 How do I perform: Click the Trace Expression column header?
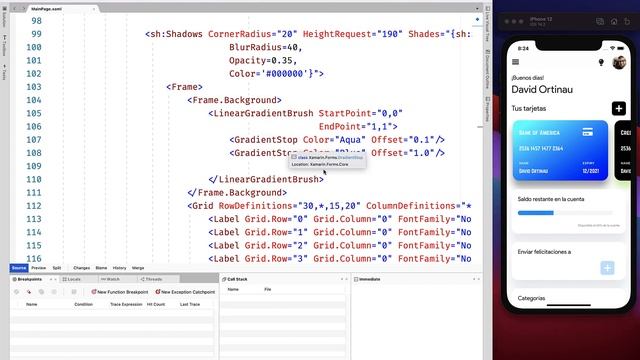[126, 304]
